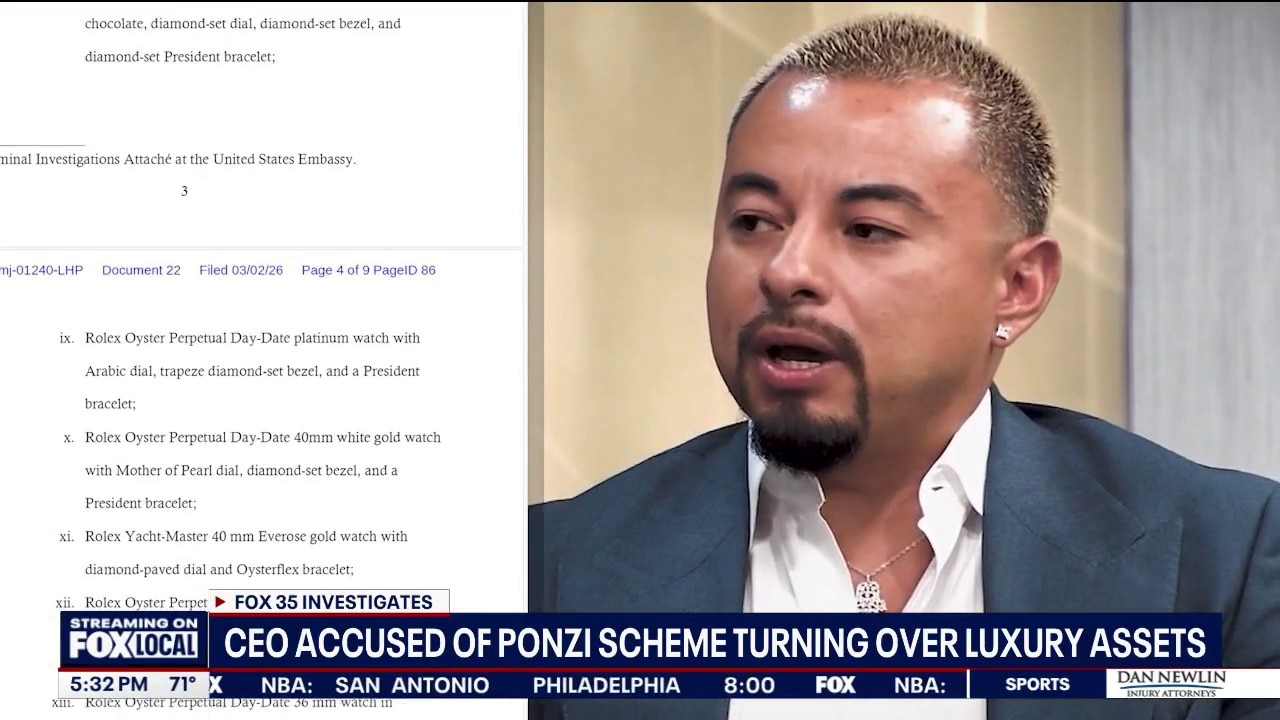
Task: Click the red arrow beside FOX 35 INVESTIGATES
Action: pos(221,602)
